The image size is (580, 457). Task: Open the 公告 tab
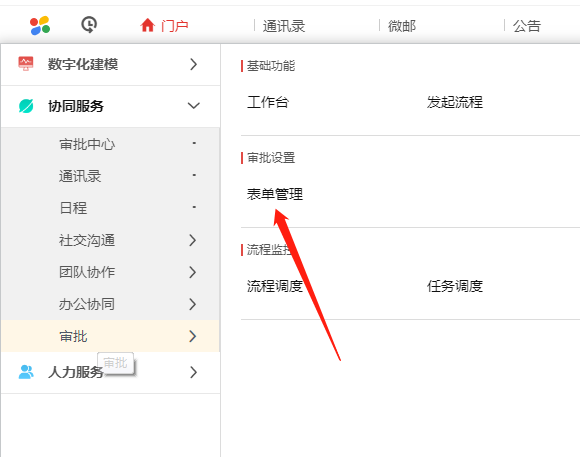527,26
